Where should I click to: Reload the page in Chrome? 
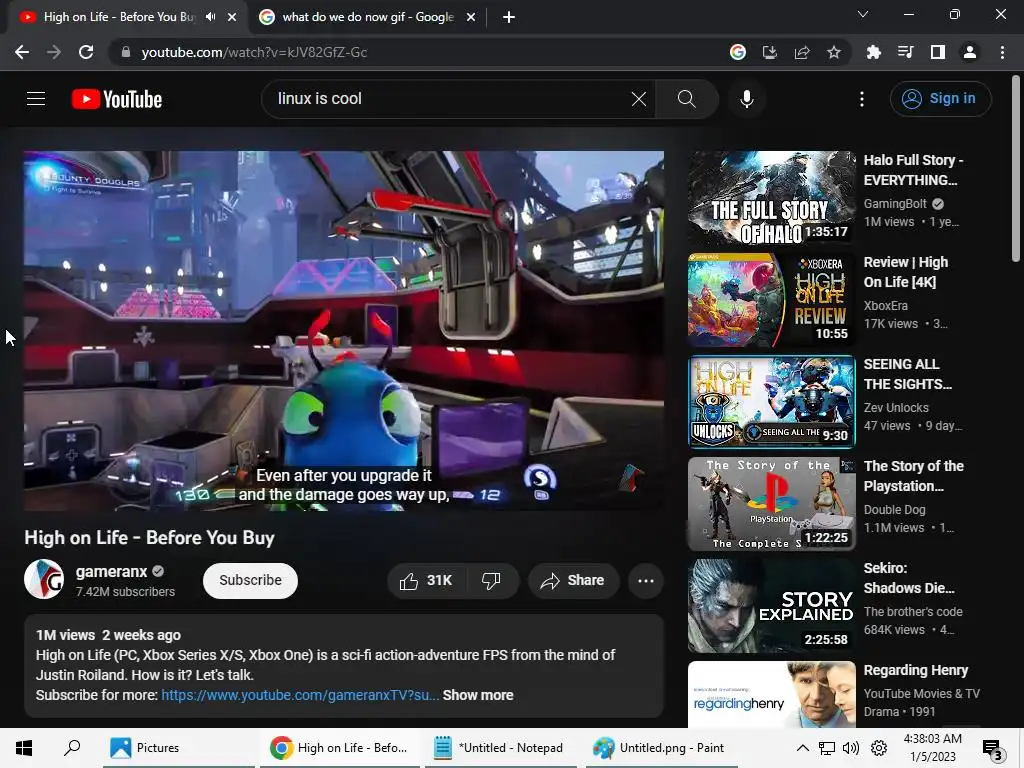(x=86, y=52)
